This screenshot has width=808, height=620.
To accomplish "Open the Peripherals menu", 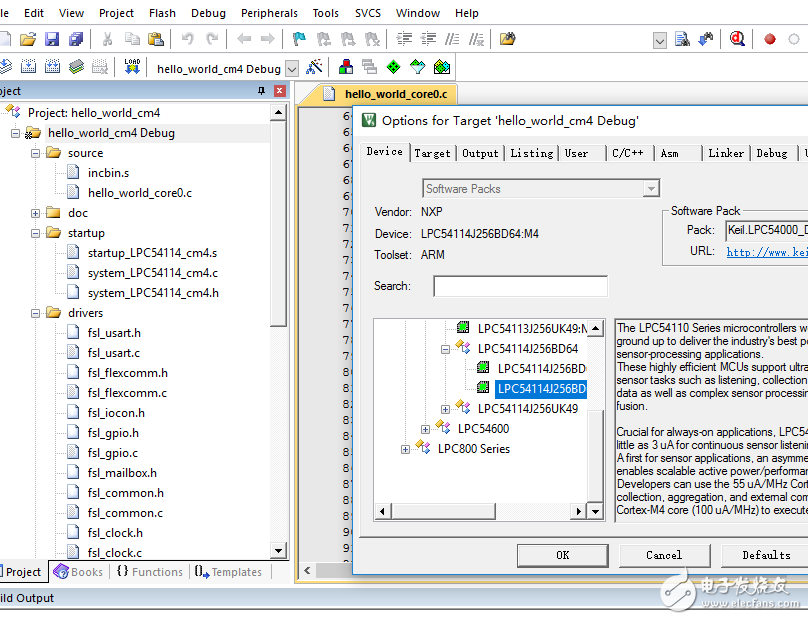I will coord(269,13).
